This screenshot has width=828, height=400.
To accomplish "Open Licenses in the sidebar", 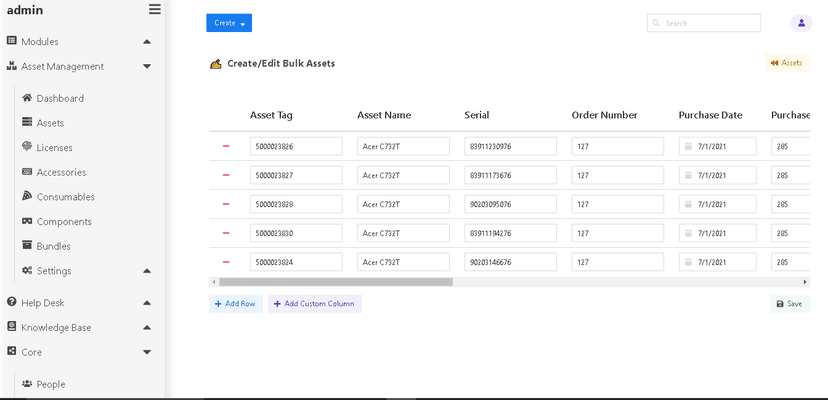I will tap(47, 147).
